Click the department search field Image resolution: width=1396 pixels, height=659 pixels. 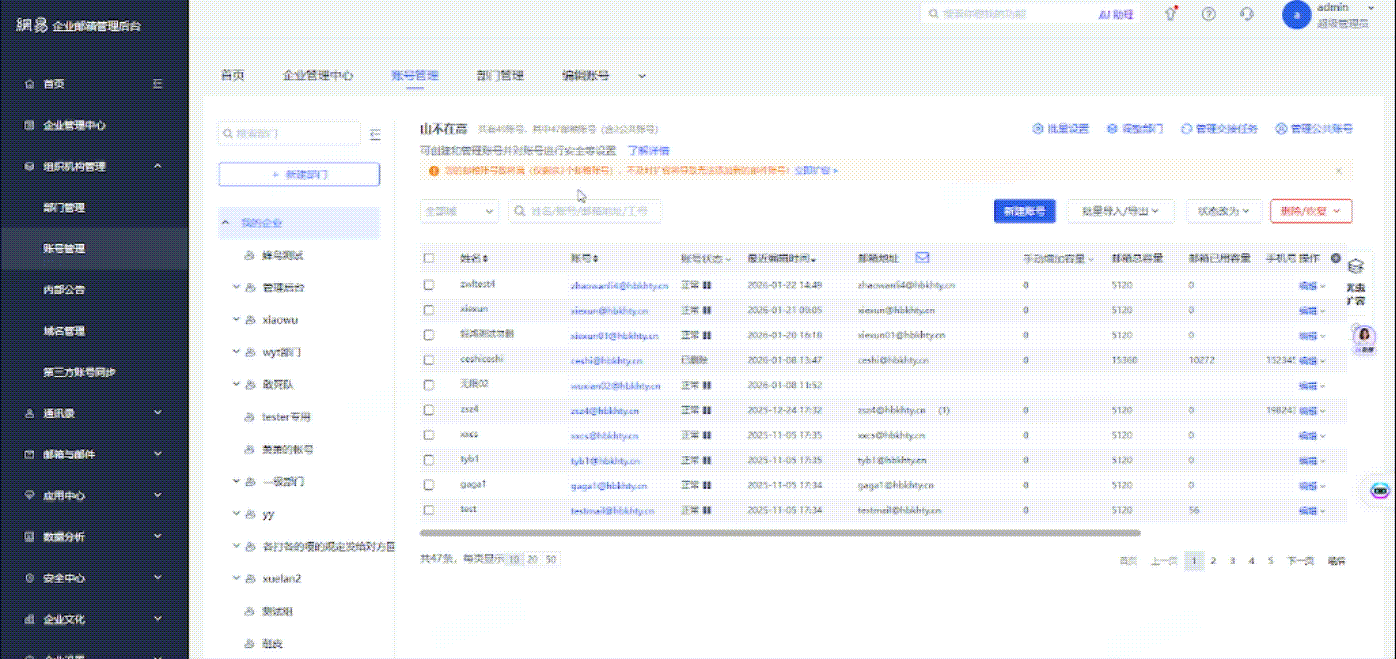pyautogui.click(x=290, y=134)
